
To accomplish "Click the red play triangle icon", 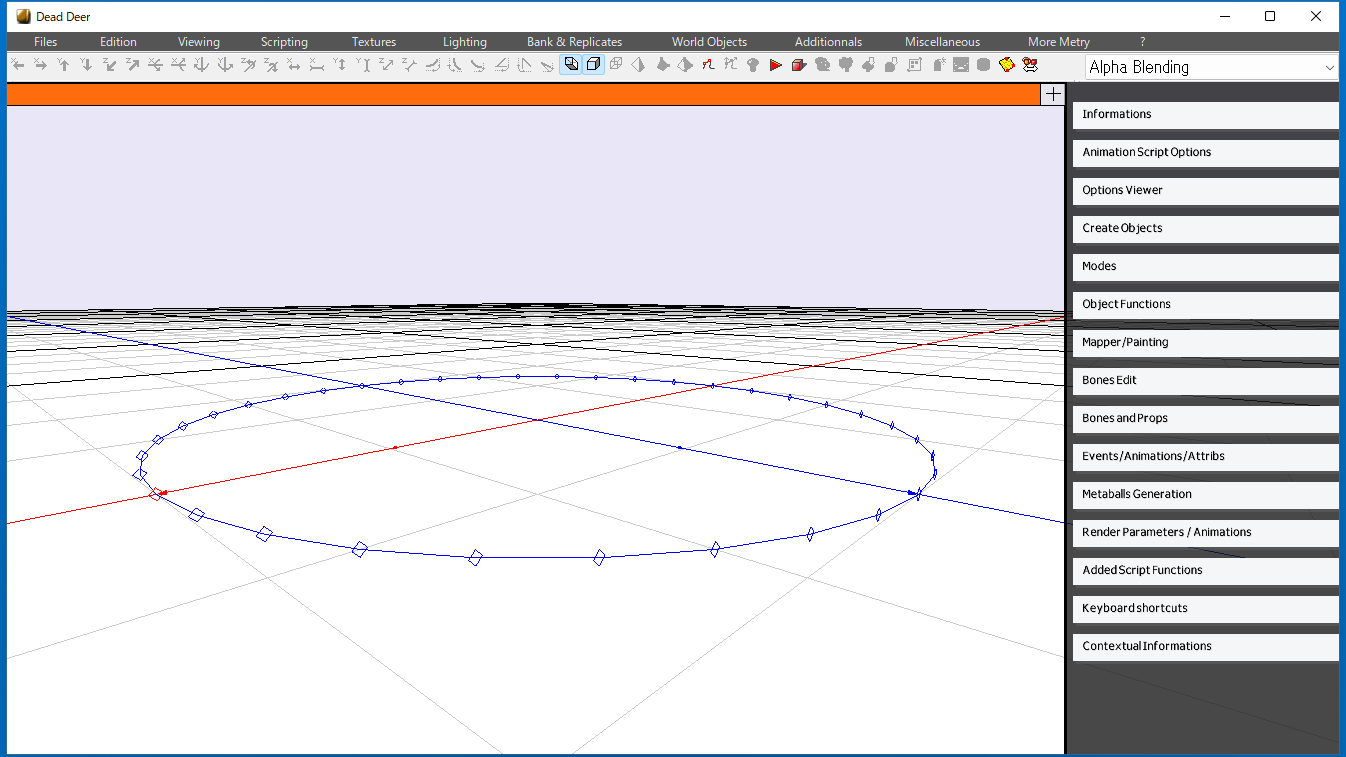I will coord(776,65).
